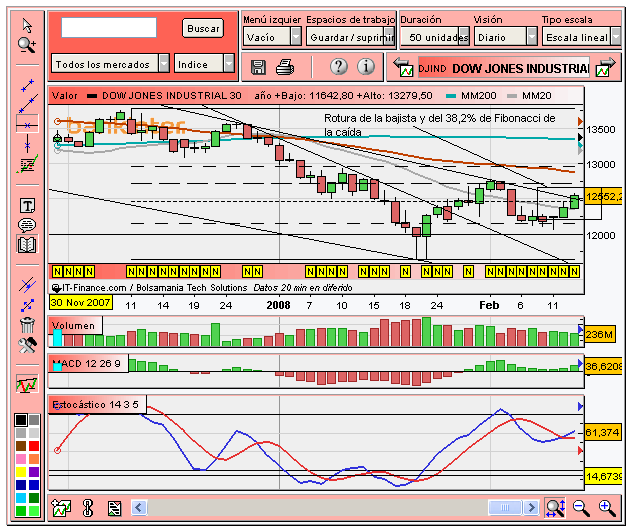Click the trash can delete tool
Viewport: 633px width, 530px height.
pyautogui.click(x=27, y=325)
